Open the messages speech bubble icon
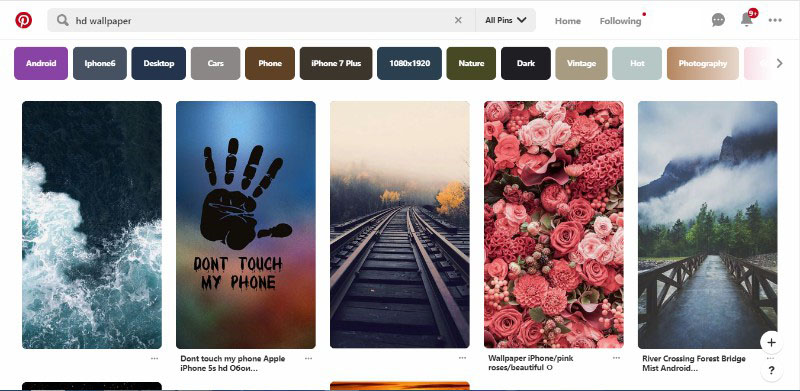800x391 pixels. click(718, 20)
